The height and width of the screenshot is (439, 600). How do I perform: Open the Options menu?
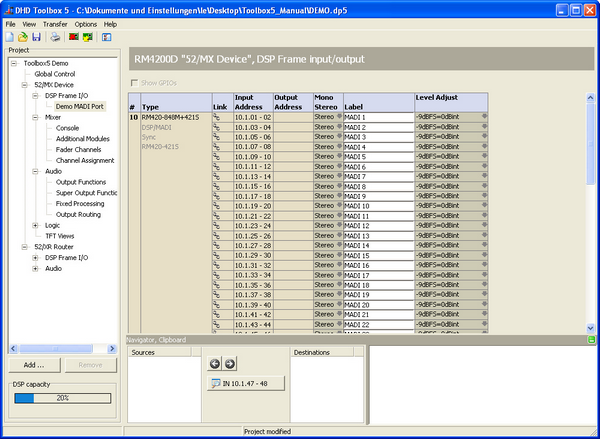point(86,23)
